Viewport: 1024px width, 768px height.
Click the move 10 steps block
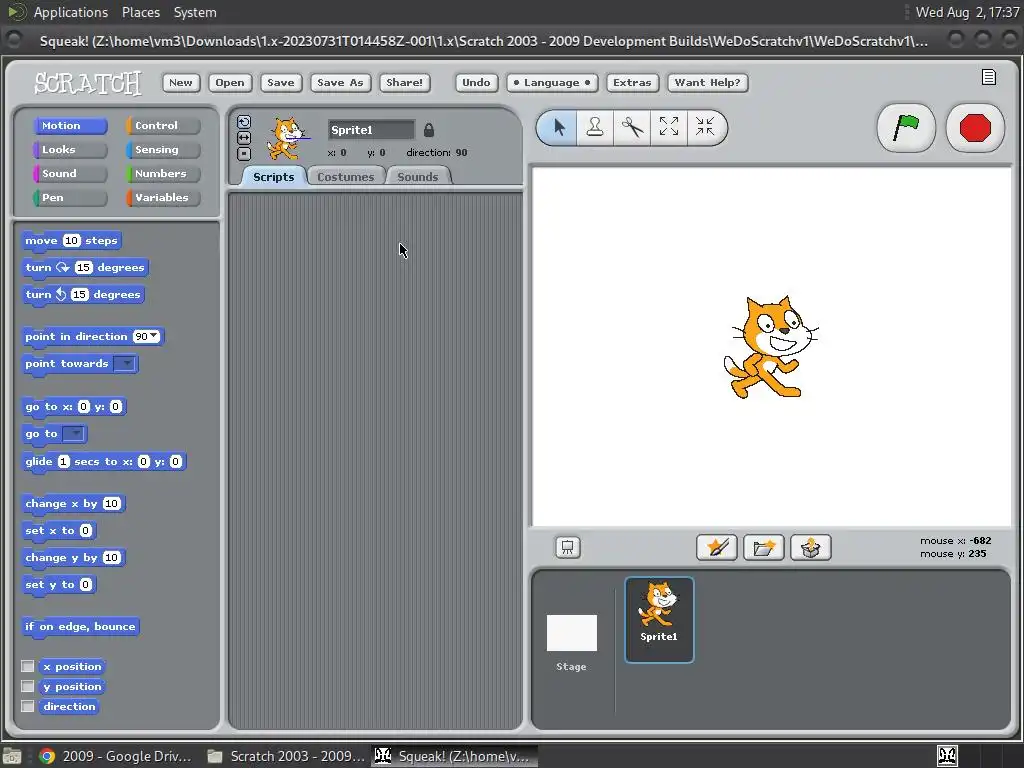[x=71, y=241]
